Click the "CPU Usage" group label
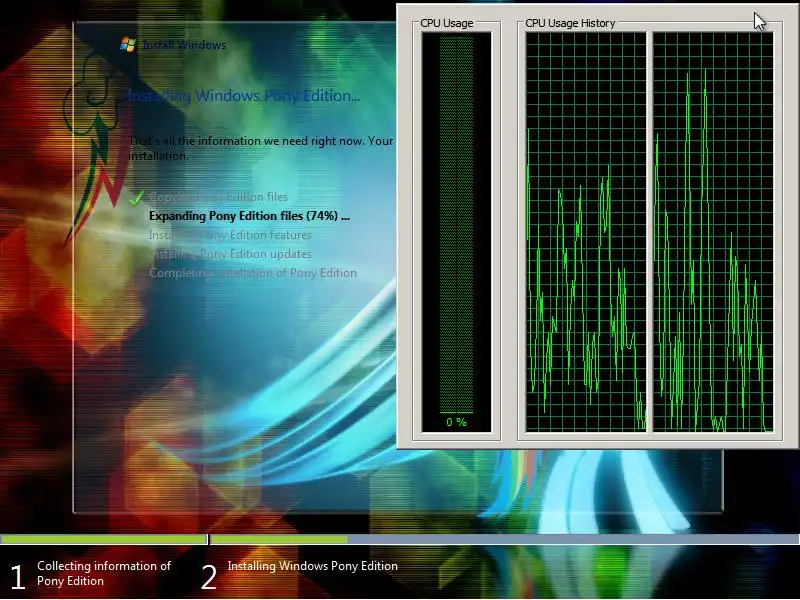Image resolution: width=800 pixels, height=600 pixels. (x=446, y=23)
